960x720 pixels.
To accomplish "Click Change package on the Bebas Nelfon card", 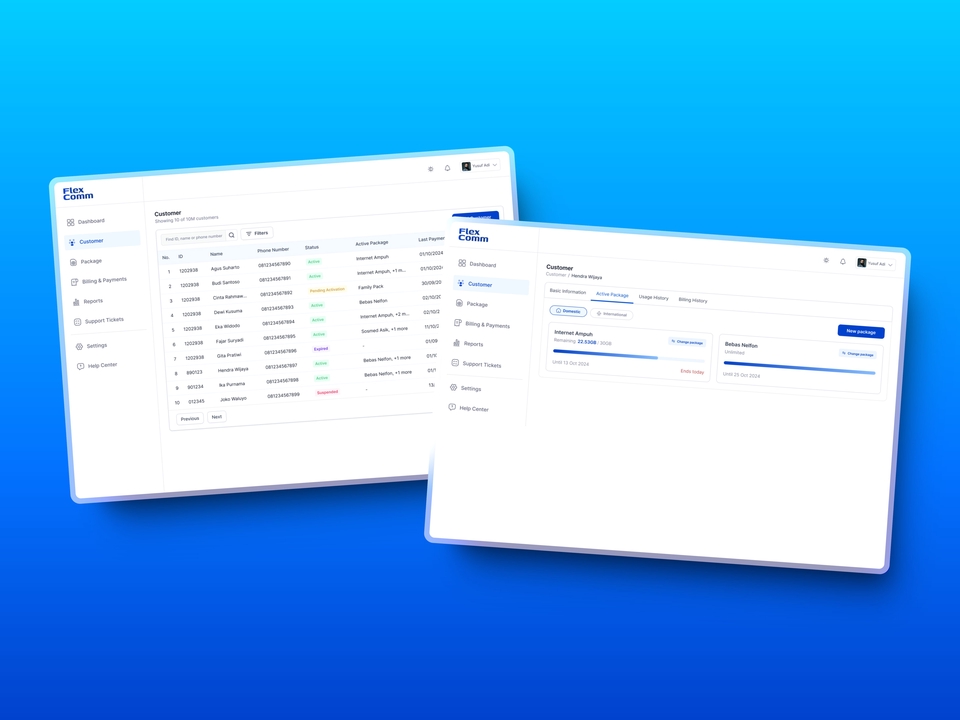I will (857, 354).
